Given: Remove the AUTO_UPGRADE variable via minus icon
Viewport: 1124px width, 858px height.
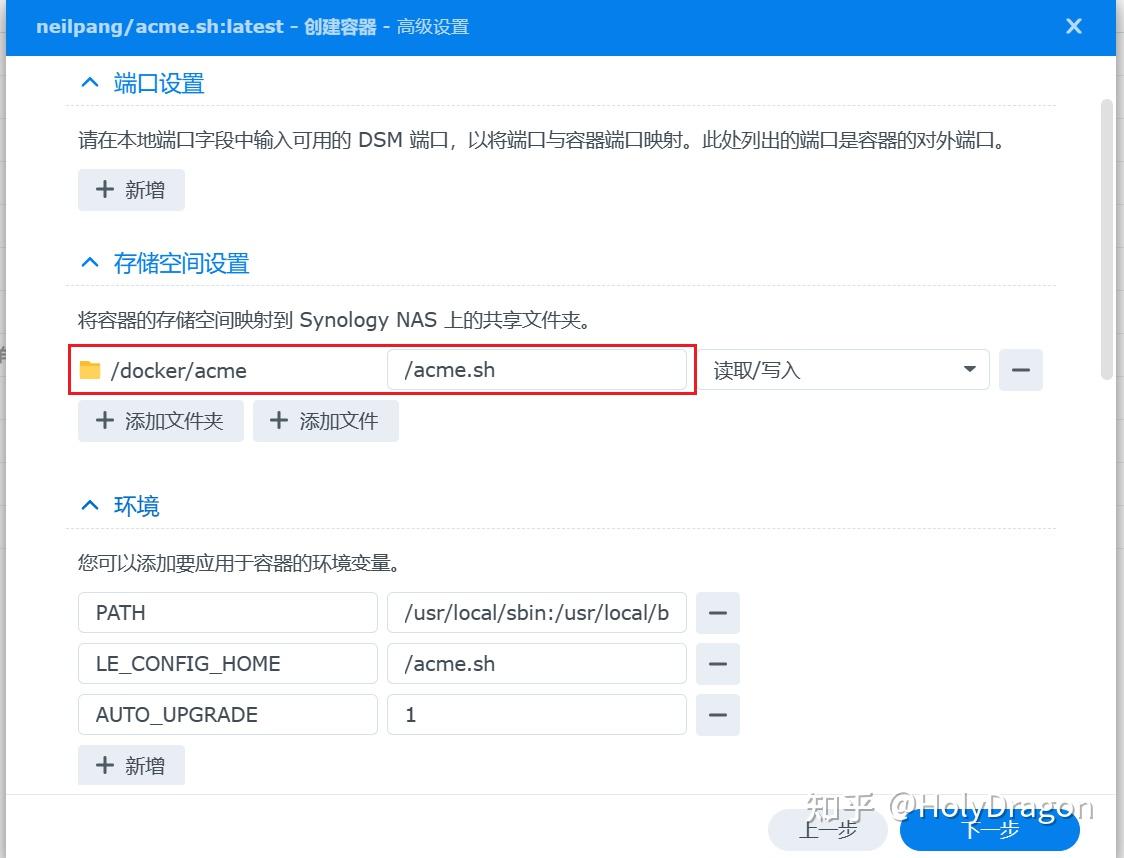Looking at the screenshot, I should pyautogui.click(x=717, y=714).
